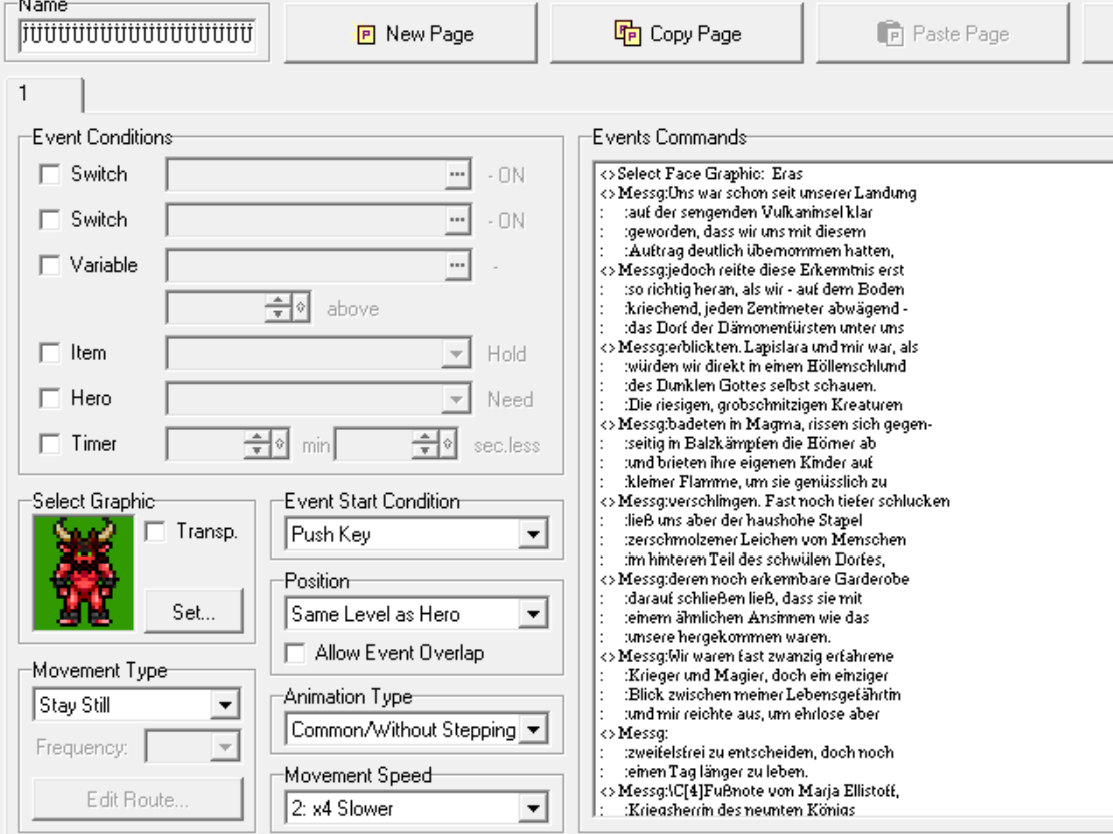
Task: Open the Event Start Condition dropdown
Action: [x=530, y=535]
